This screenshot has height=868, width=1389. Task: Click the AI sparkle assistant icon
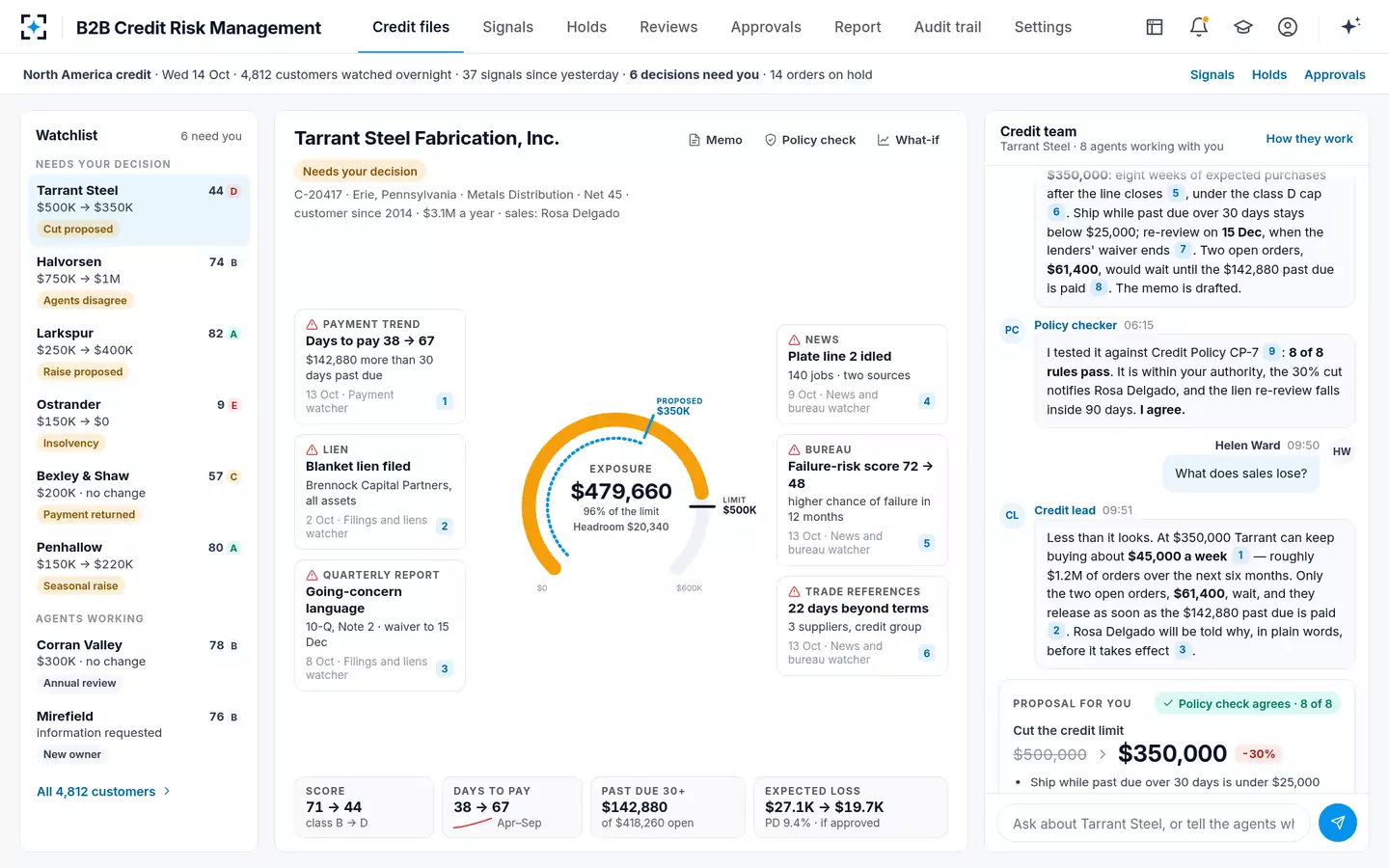pyautogui.click(x=1350, y=27)
